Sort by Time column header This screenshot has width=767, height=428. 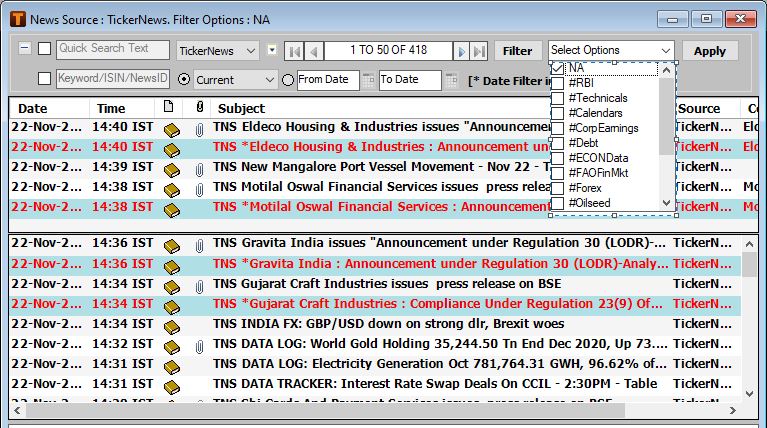[x=111, y=108]
